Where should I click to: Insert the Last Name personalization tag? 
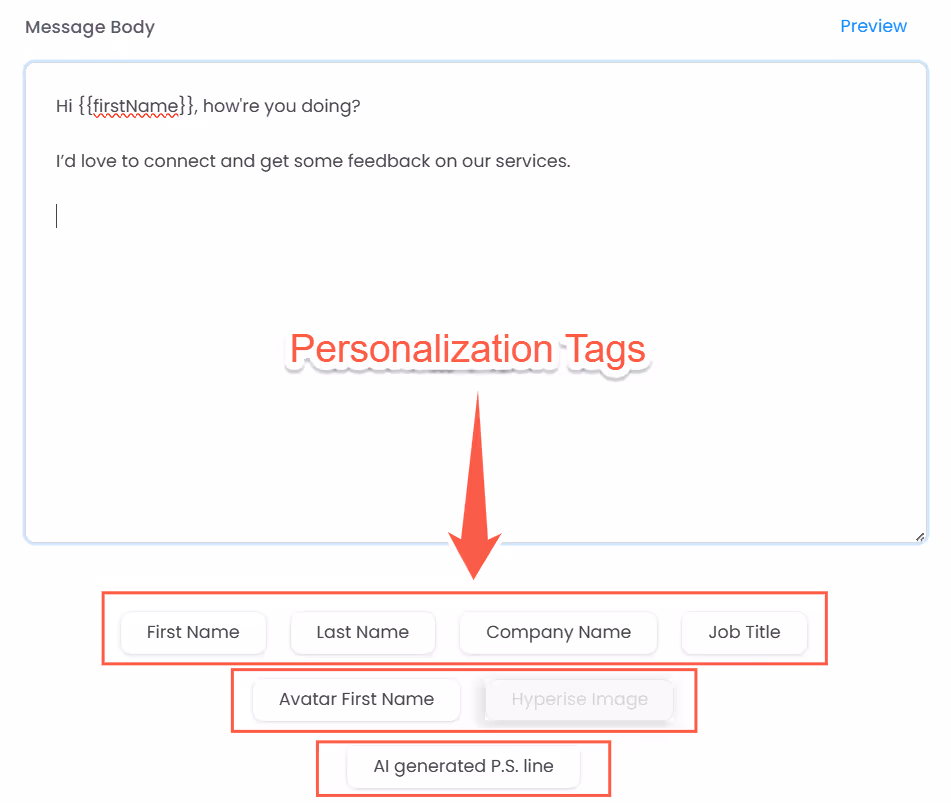(x=362, y=632)
